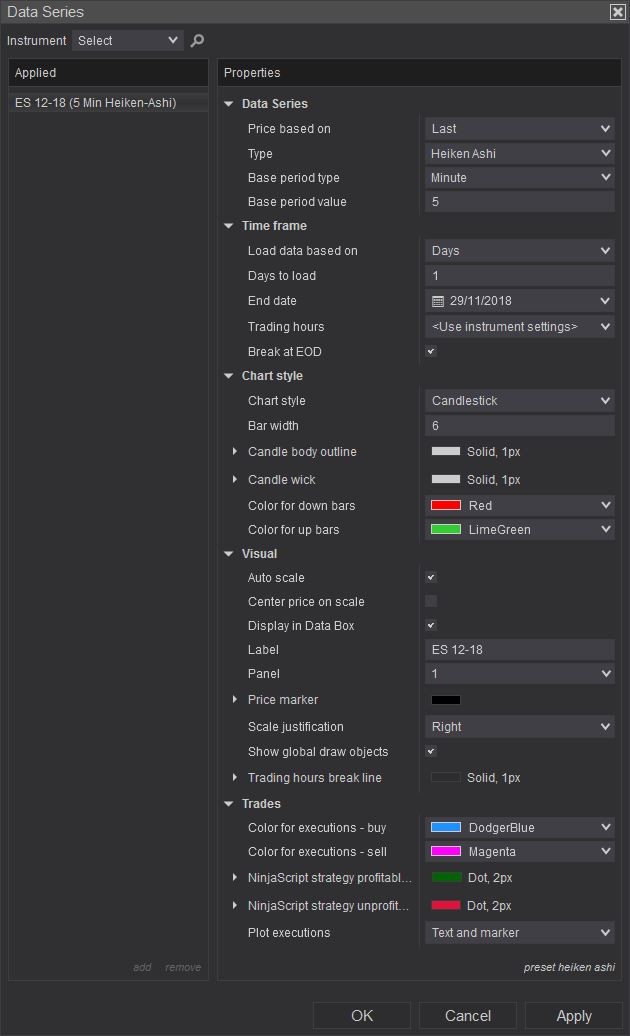Open the Instrument Select dropdown
The image size is (630, 1036).
(127, 40)
